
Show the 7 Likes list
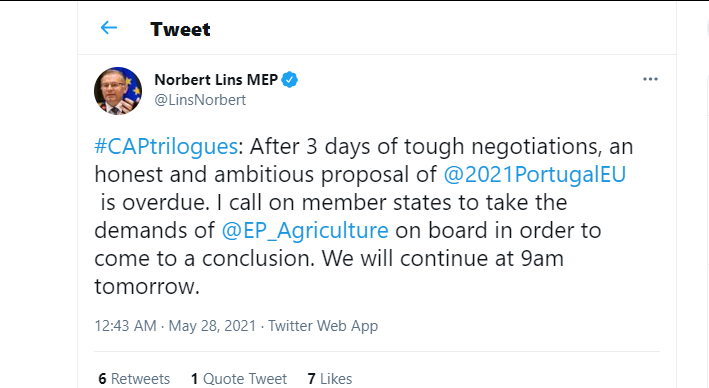click(330, 379)
